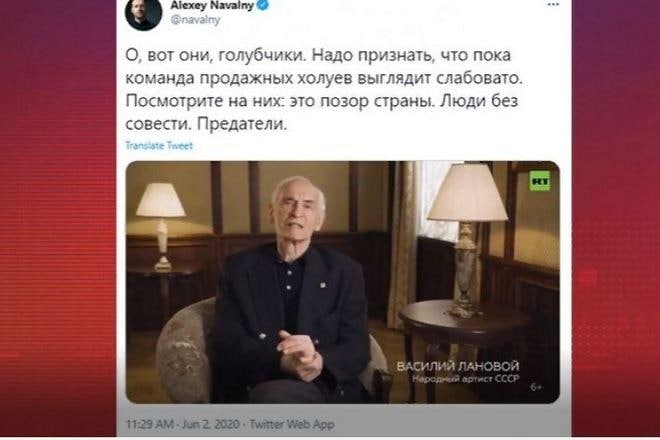
Task: Click the ВАСИЛИЙ ЛАНОВОЙ name caption
Action: click(458, 366)
